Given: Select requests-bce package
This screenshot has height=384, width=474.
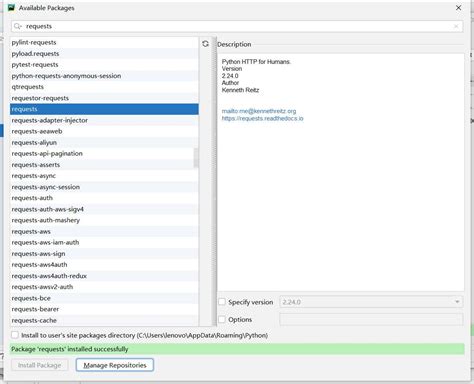Looking at the screenshot, I should (x=104, y=298).
